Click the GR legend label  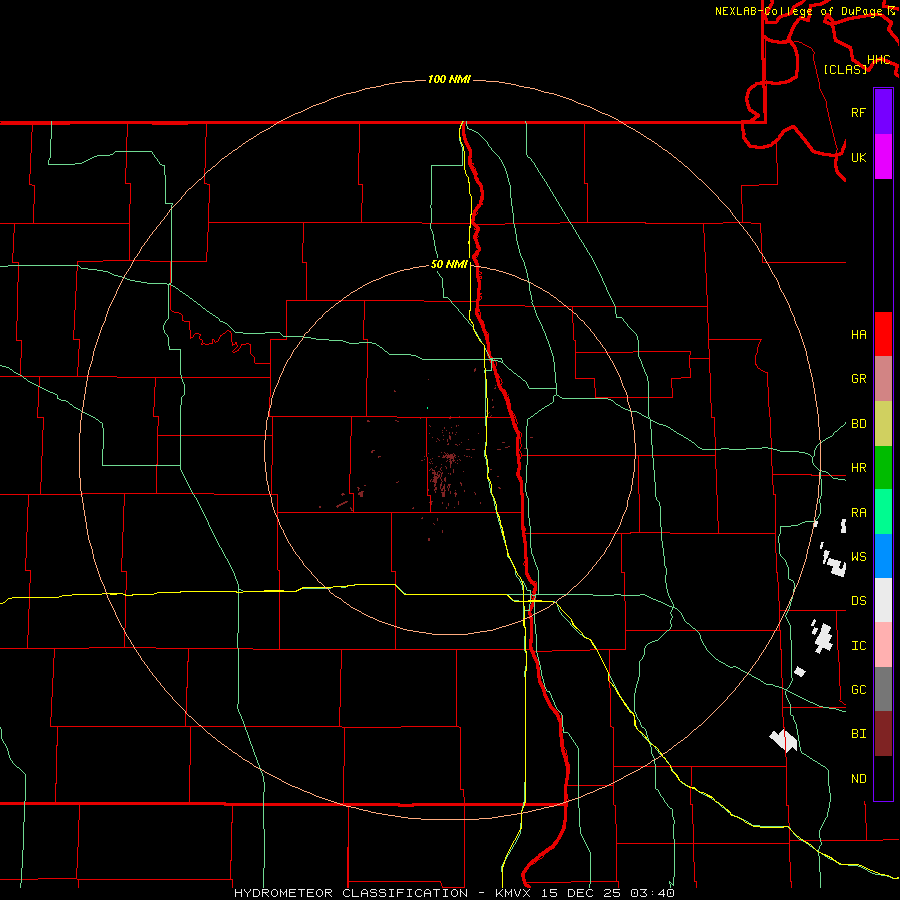pyautogui.click(x=859, y=379)
